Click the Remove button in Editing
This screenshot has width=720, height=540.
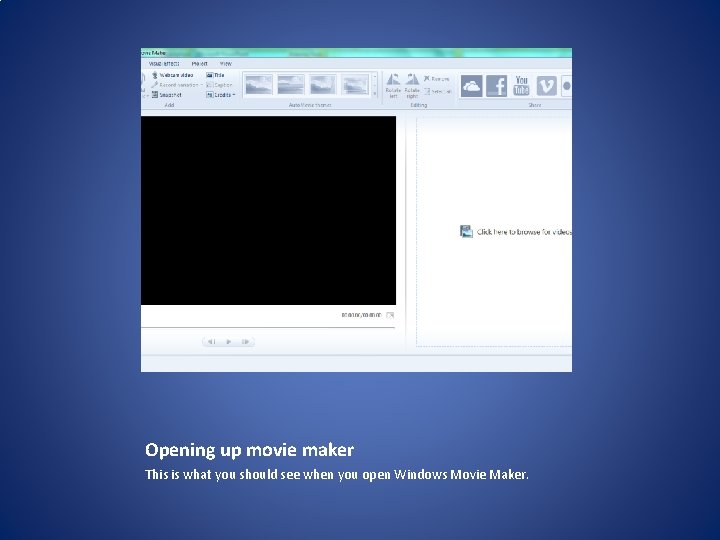pos(437,79)
